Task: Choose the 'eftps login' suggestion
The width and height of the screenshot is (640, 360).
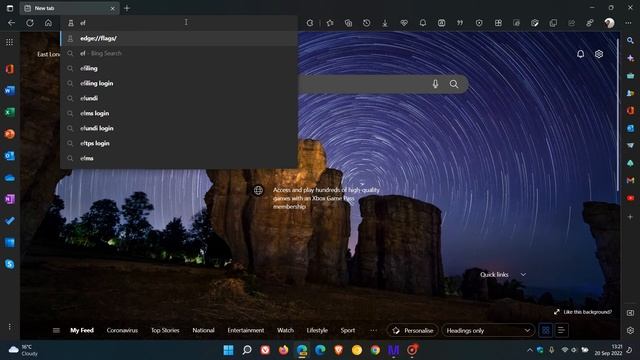Action: 179,143
